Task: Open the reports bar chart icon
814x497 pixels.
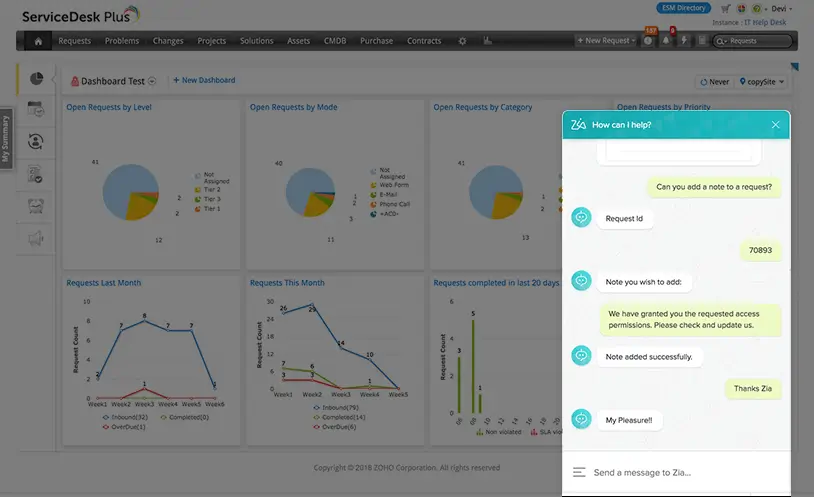Action: pos(487,41)
